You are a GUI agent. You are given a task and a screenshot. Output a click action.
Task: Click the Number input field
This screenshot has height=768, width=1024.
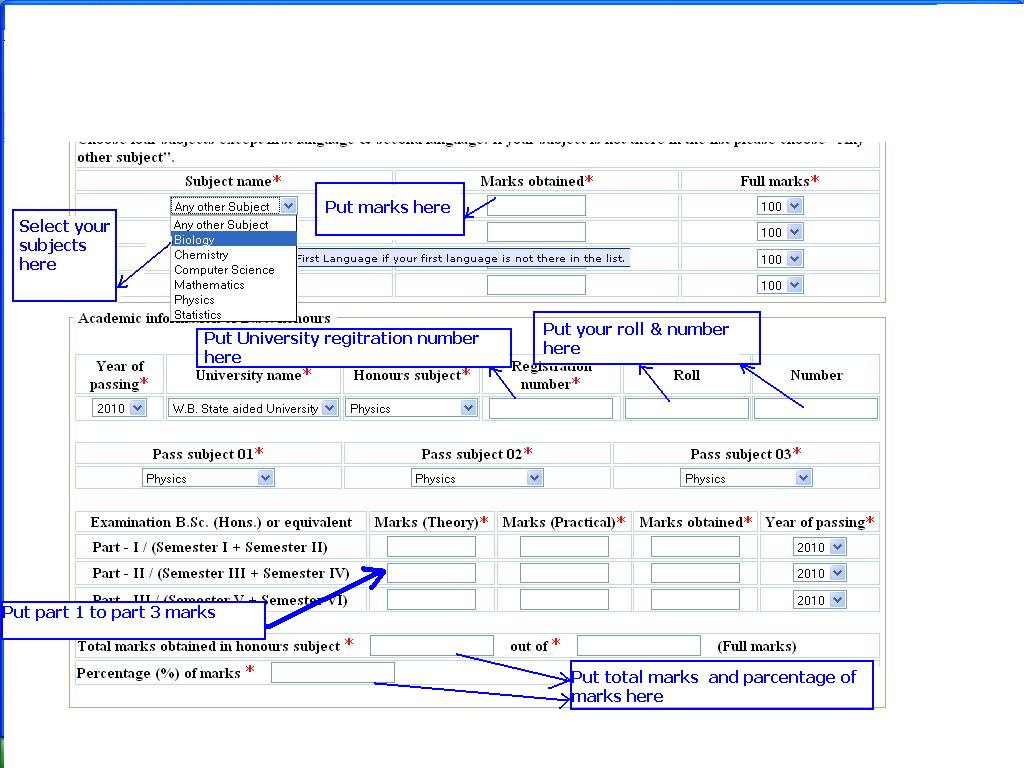[816, 408]
